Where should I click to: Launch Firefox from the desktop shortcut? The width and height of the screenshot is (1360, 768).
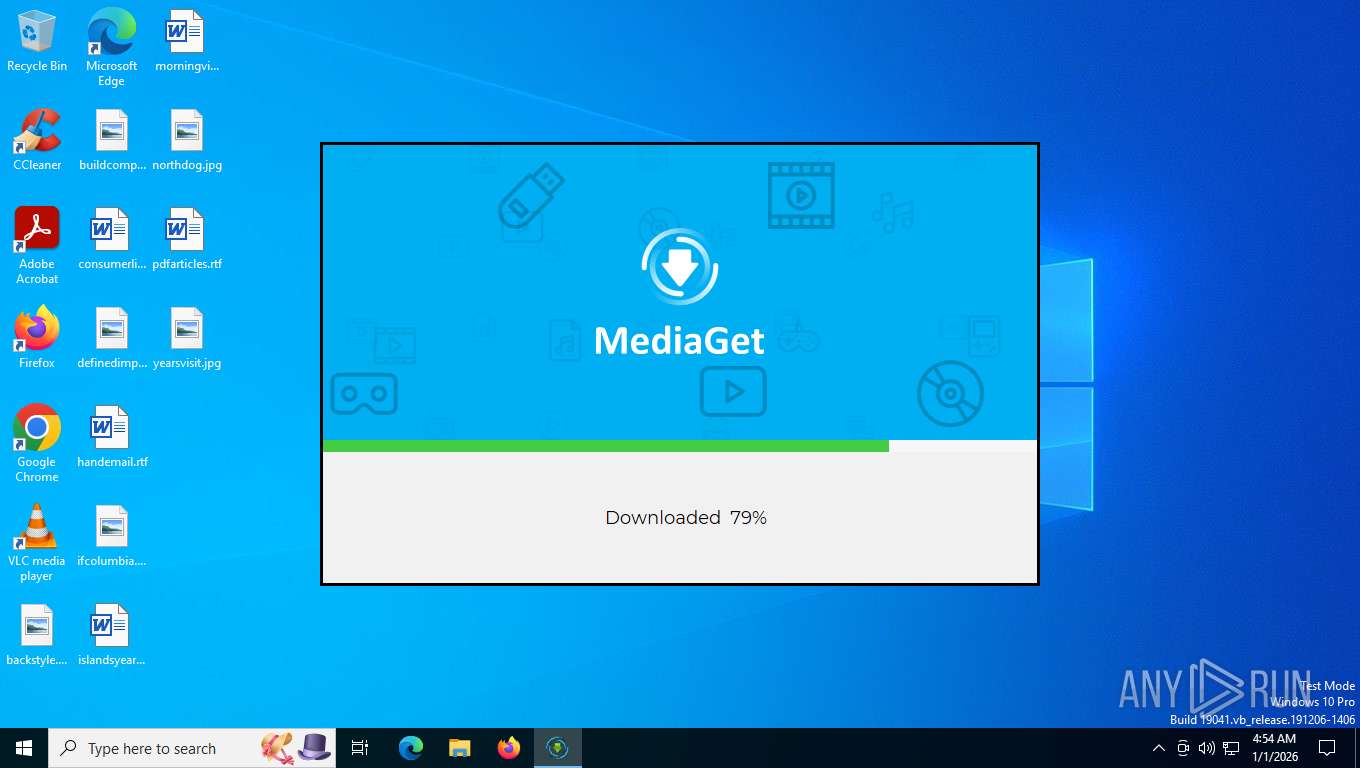point(37,338)
